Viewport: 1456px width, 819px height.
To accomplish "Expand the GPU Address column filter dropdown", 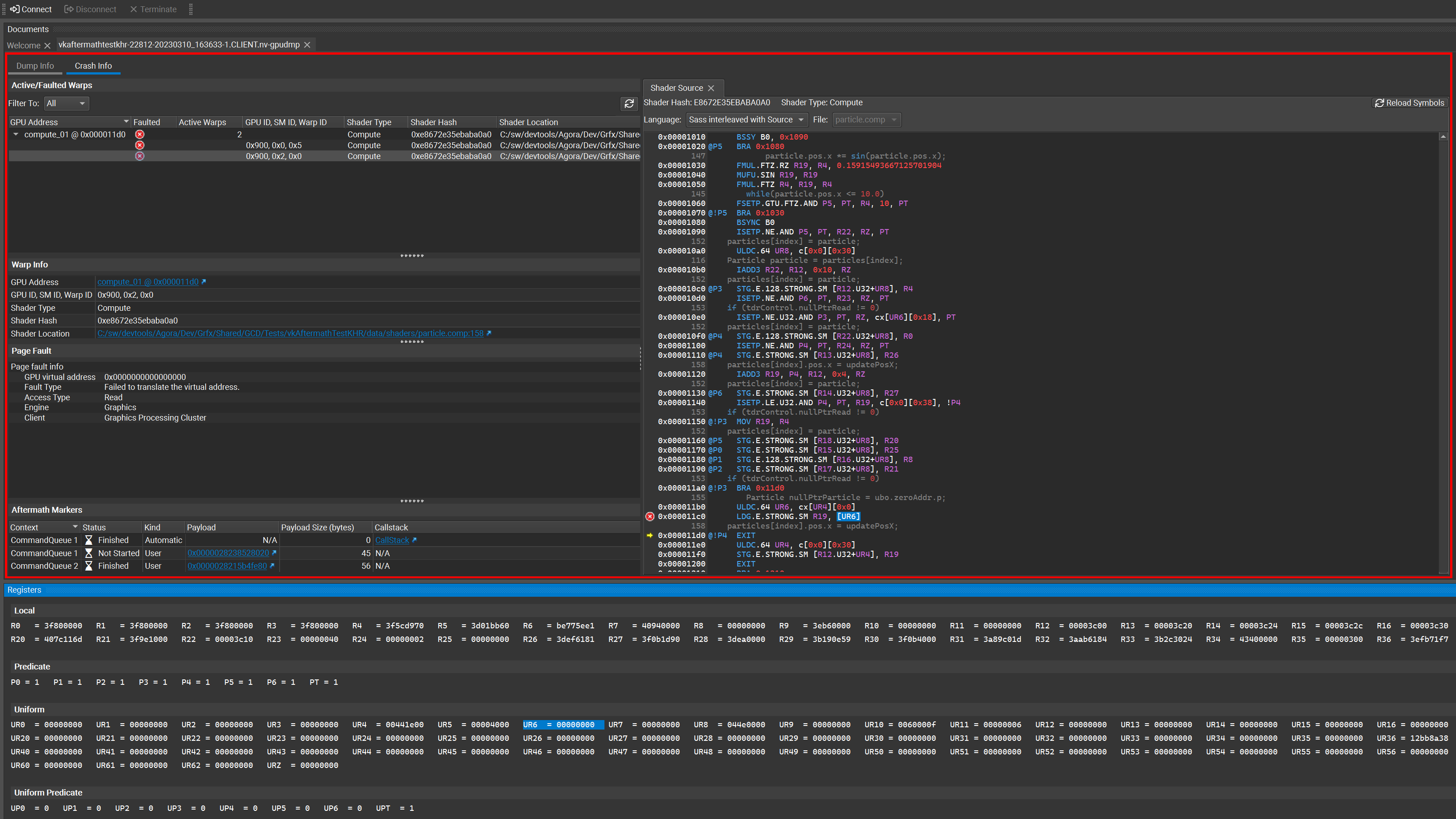I will click(121, 121).
